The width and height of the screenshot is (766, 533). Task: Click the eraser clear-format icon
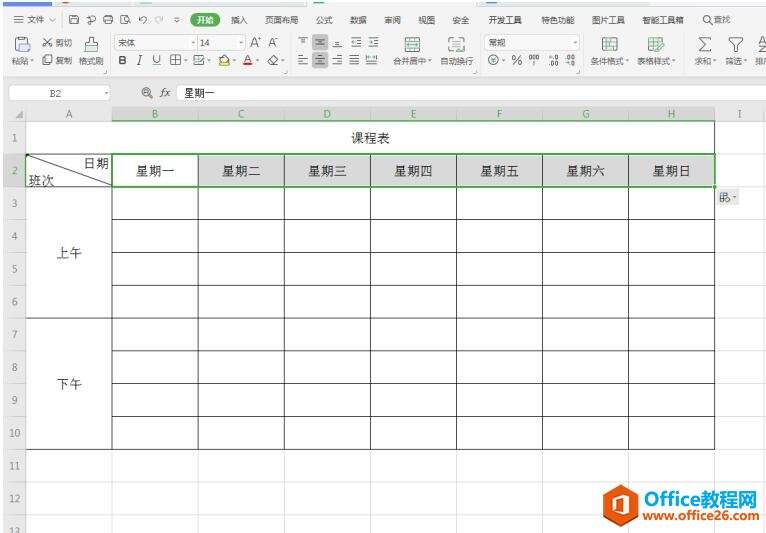click(x=273, y=61)
